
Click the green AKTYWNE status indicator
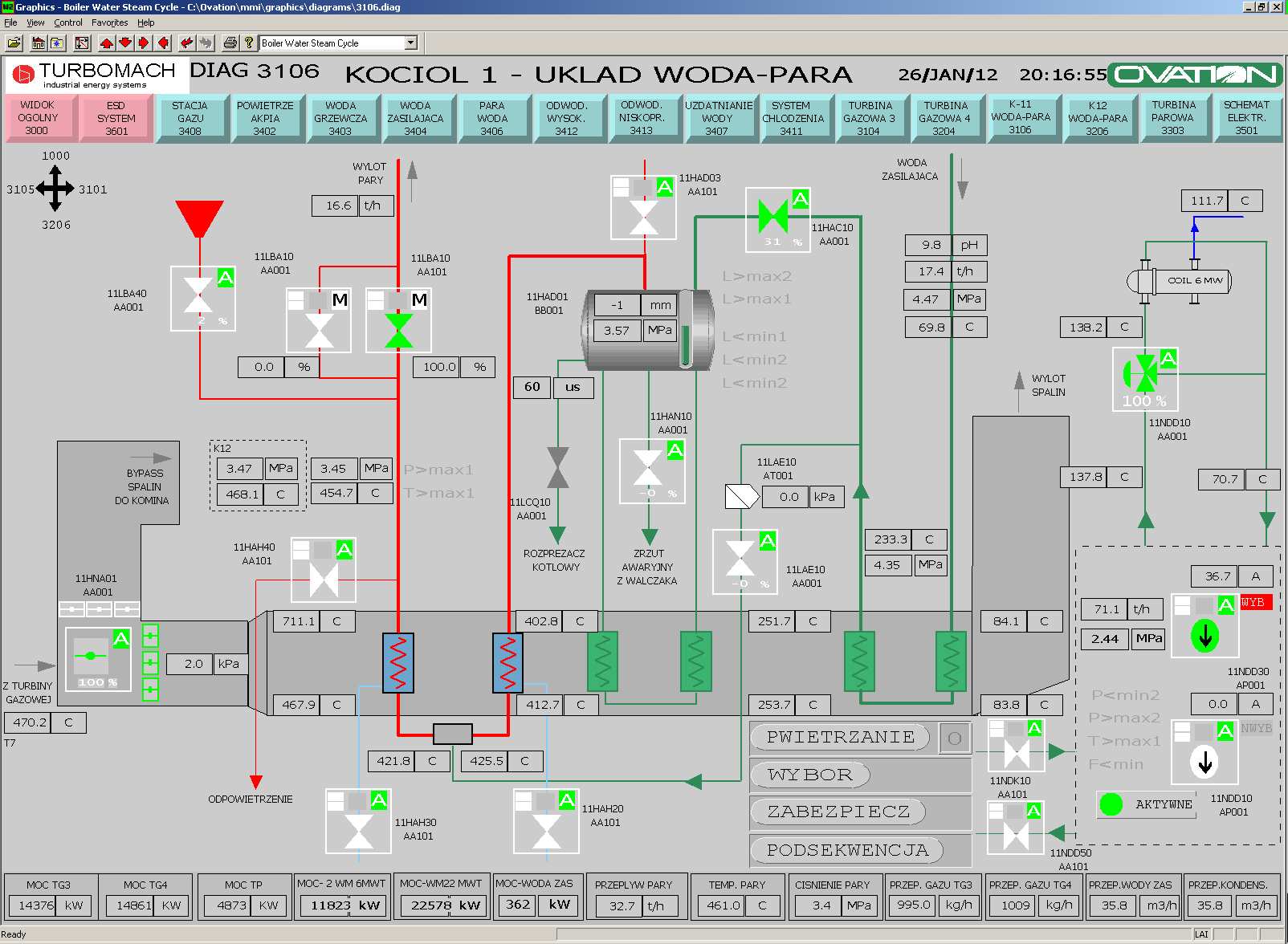click(x=1111, y=804)
